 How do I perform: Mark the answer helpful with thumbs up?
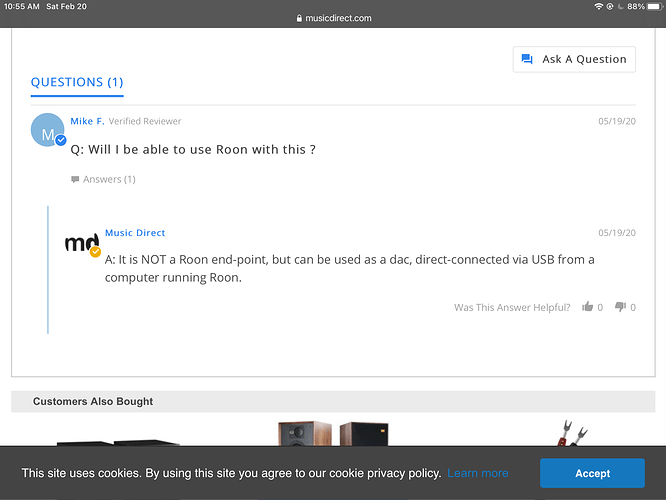tap(587, 306)
